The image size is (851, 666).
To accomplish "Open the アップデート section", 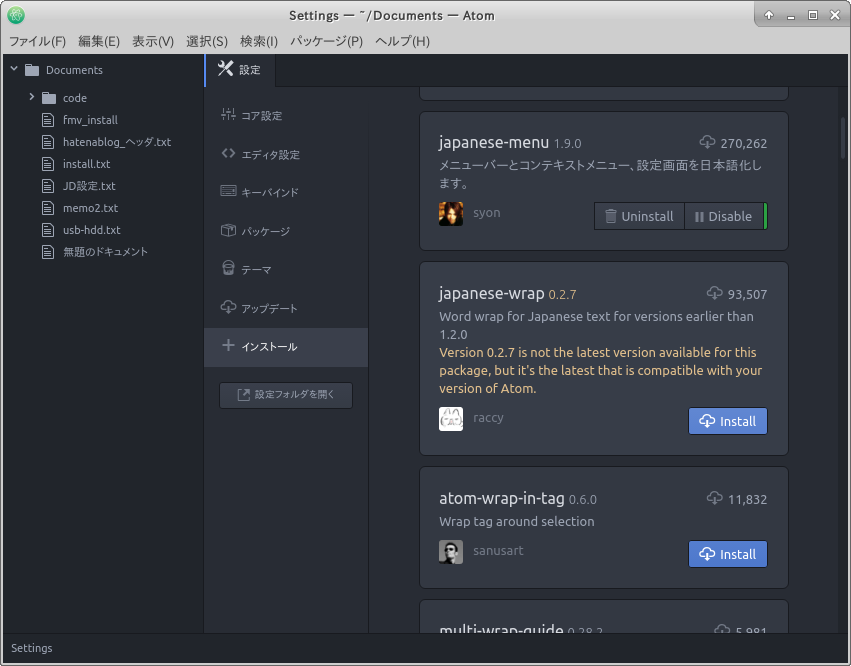I will [286, 308].
